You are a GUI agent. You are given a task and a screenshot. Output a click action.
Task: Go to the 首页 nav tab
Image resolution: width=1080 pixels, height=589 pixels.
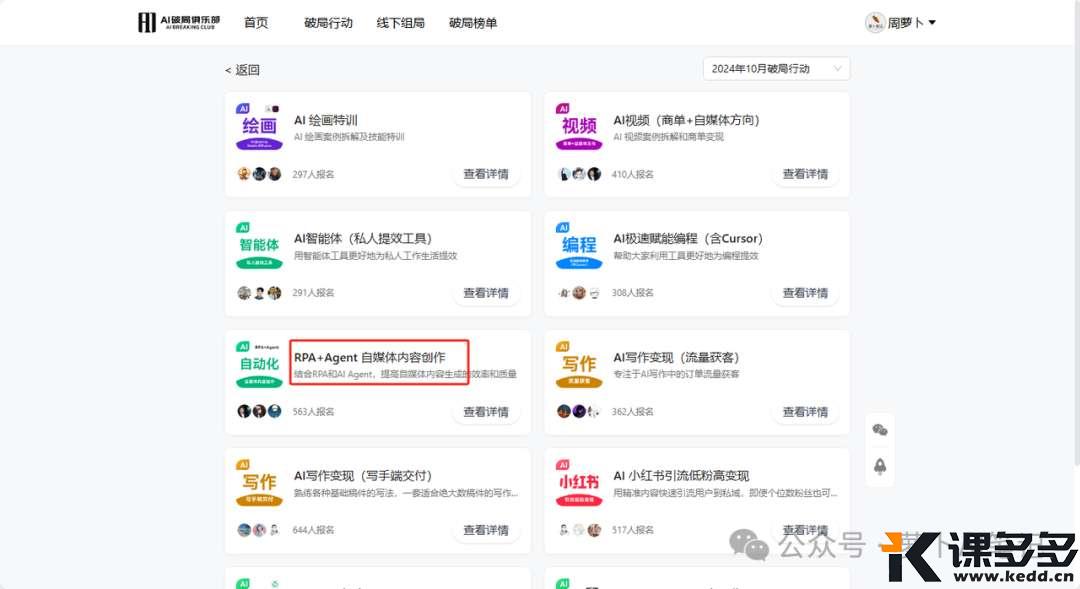pos(256,23)
